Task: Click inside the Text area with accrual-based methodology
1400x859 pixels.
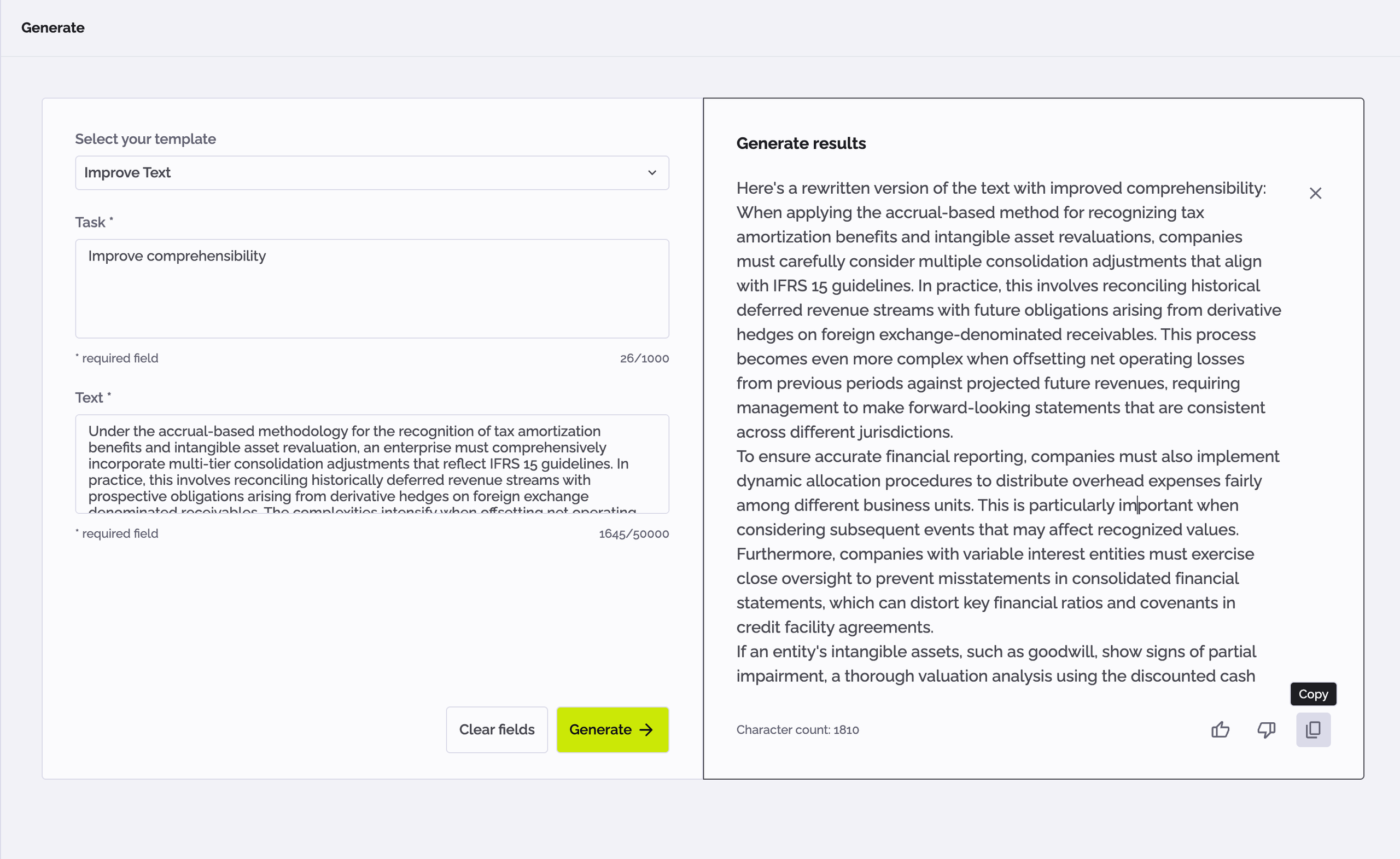Action: 372,463
